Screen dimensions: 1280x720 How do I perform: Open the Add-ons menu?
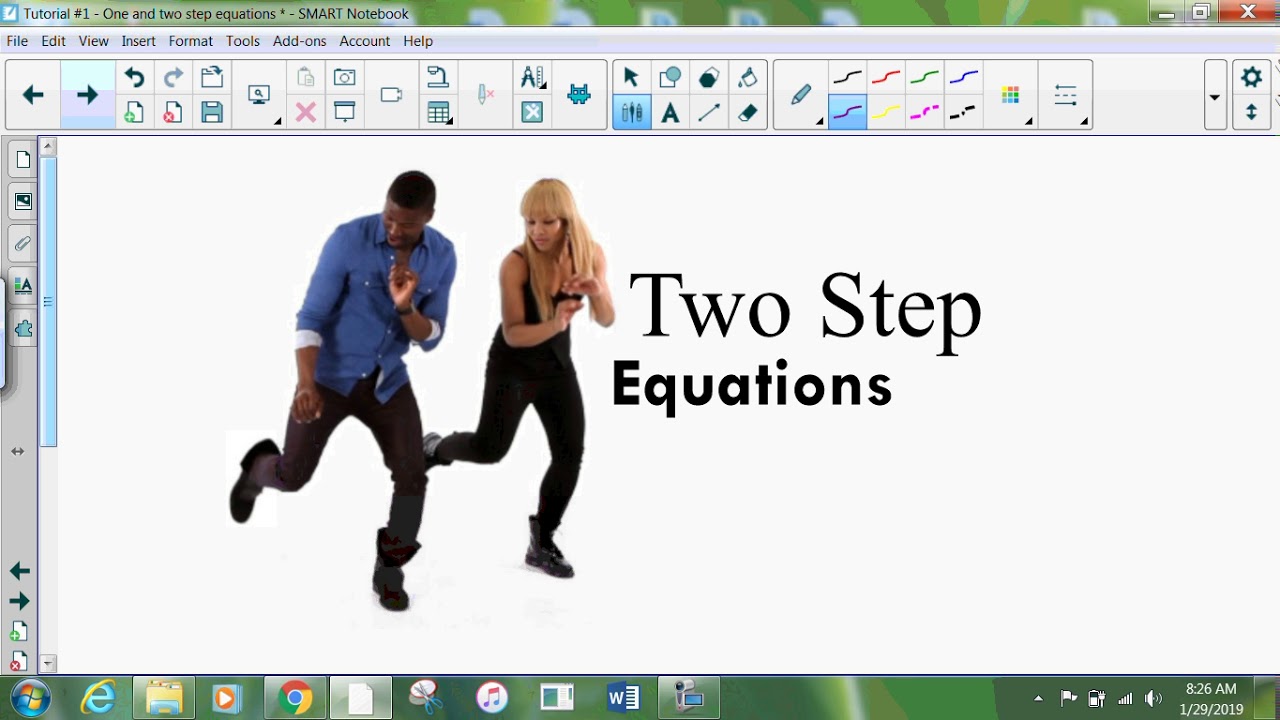point(300,41)
